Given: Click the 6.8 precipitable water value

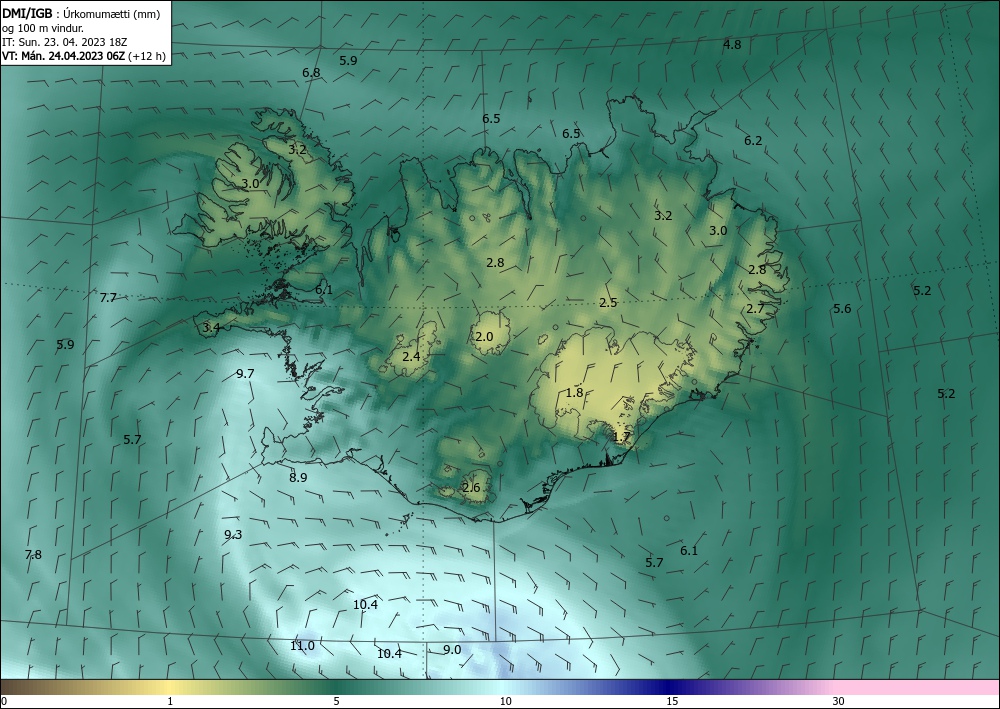Looking at the screenshot, I should pyautogui.click(x=311, y=73).
